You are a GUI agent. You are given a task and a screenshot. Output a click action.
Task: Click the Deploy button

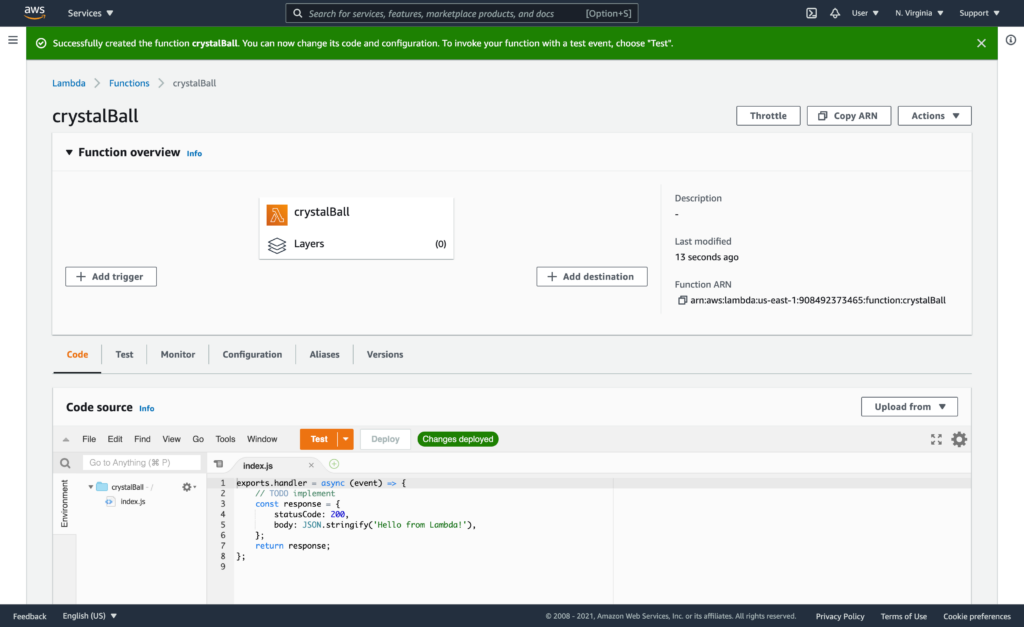(385, 440)
